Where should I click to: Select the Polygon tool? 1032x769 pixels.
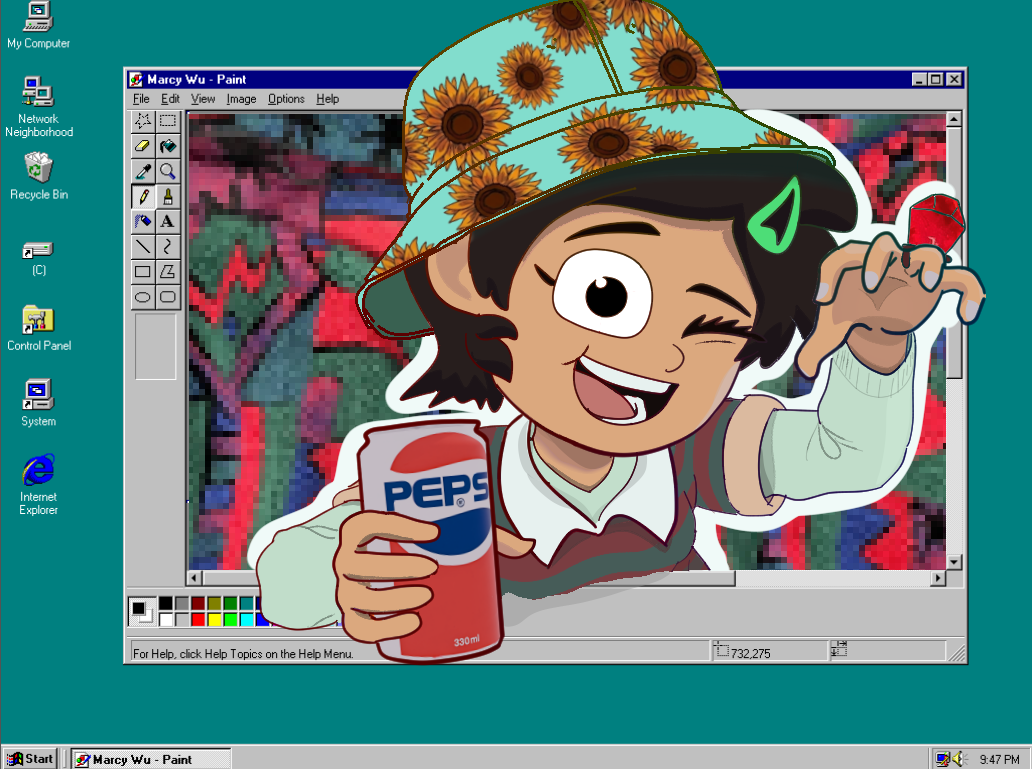(168, 271)
